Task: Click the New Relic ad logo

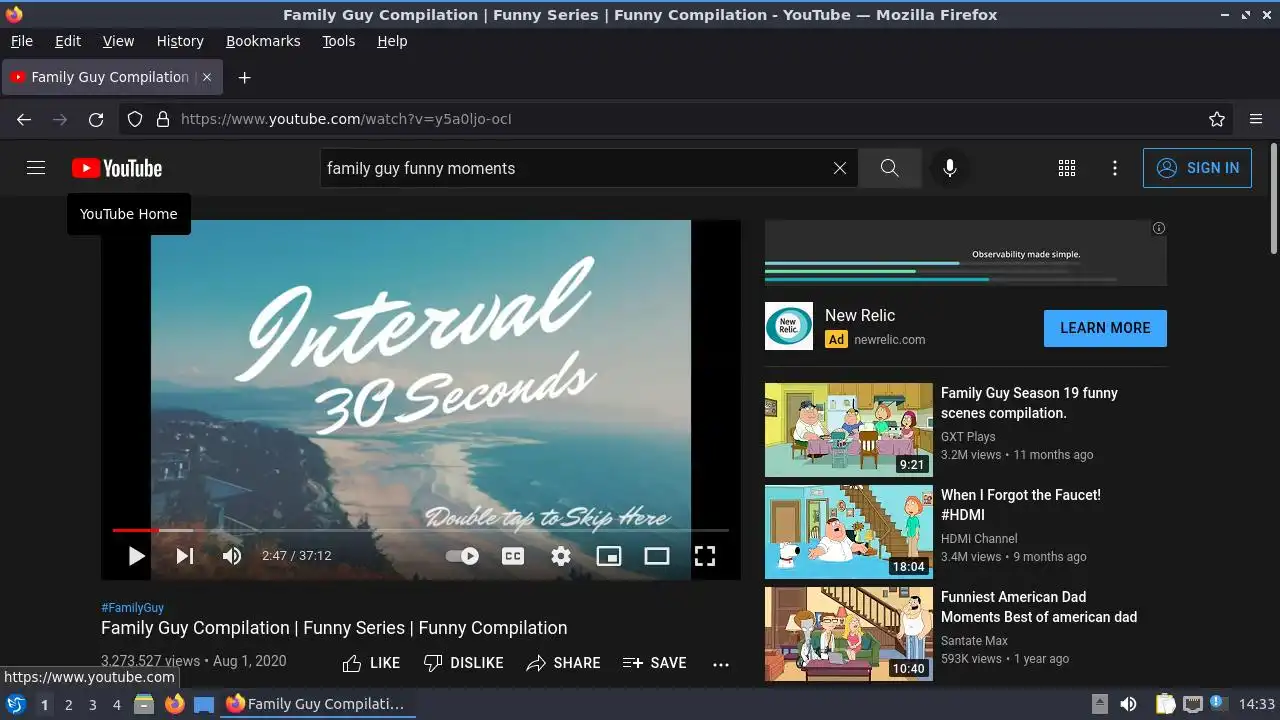Action: pos(789,326)
